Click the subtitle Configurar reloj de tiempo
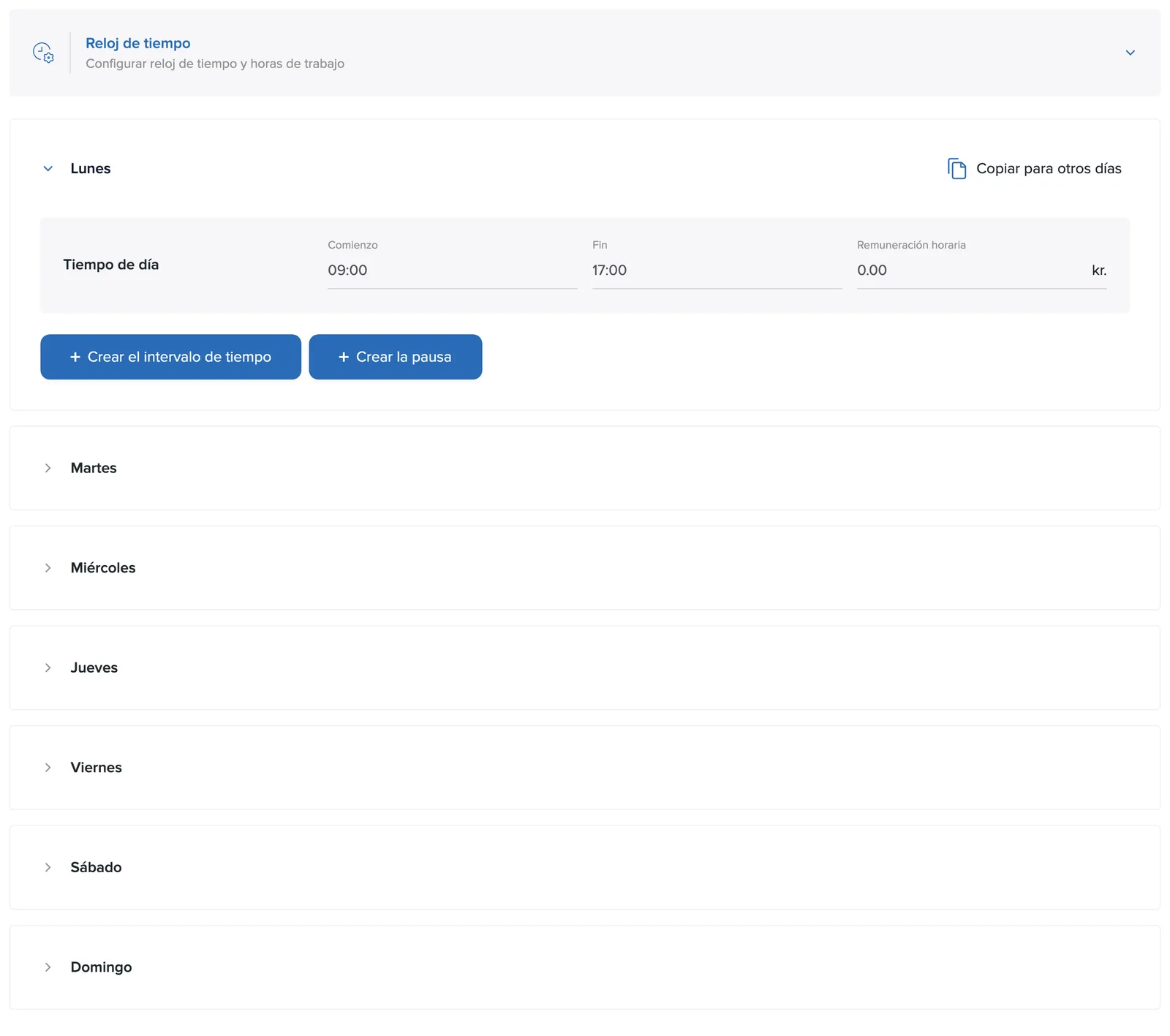This screenshot has height=1036, width=1170. (215, 64)
